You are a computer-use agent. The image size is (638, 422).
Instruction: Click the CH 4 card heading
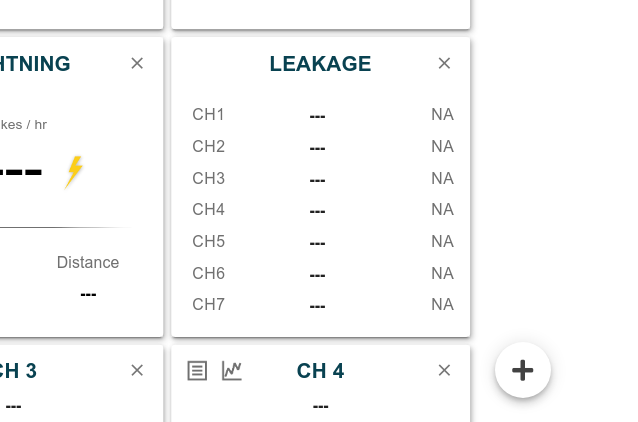pyautogui.click(x=320, y=371)
